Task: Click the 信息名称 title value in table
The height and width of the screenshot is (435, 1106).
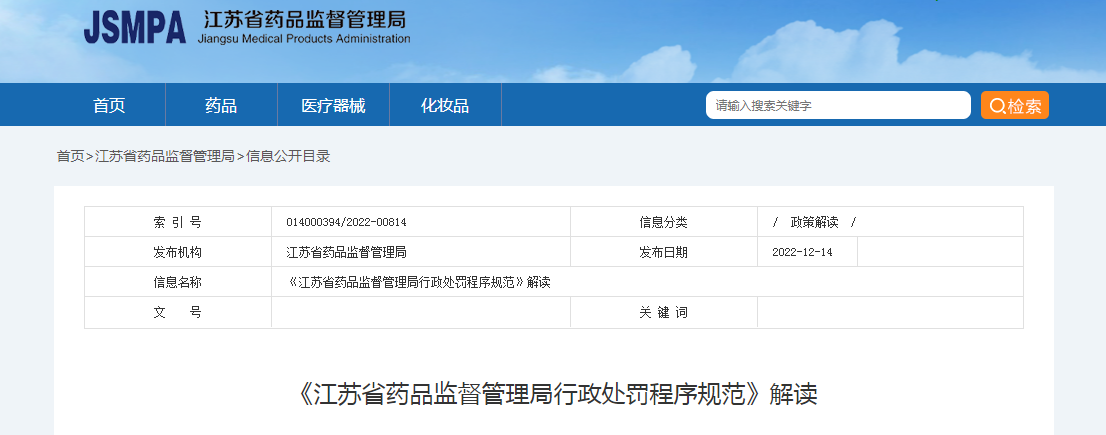Action: (x=419, y=283)
